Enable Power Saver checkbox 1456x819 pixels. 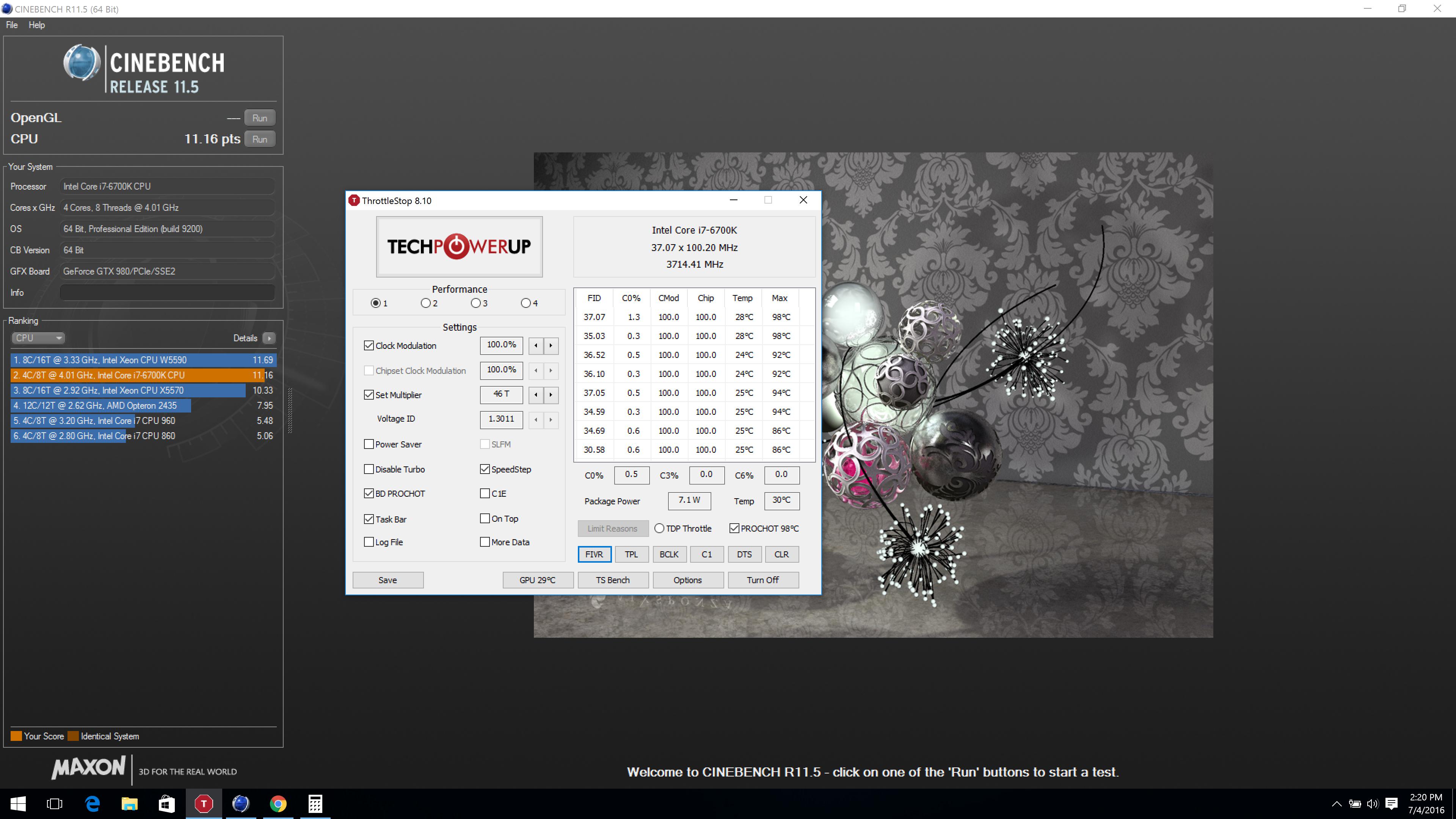tap(369, 444)
